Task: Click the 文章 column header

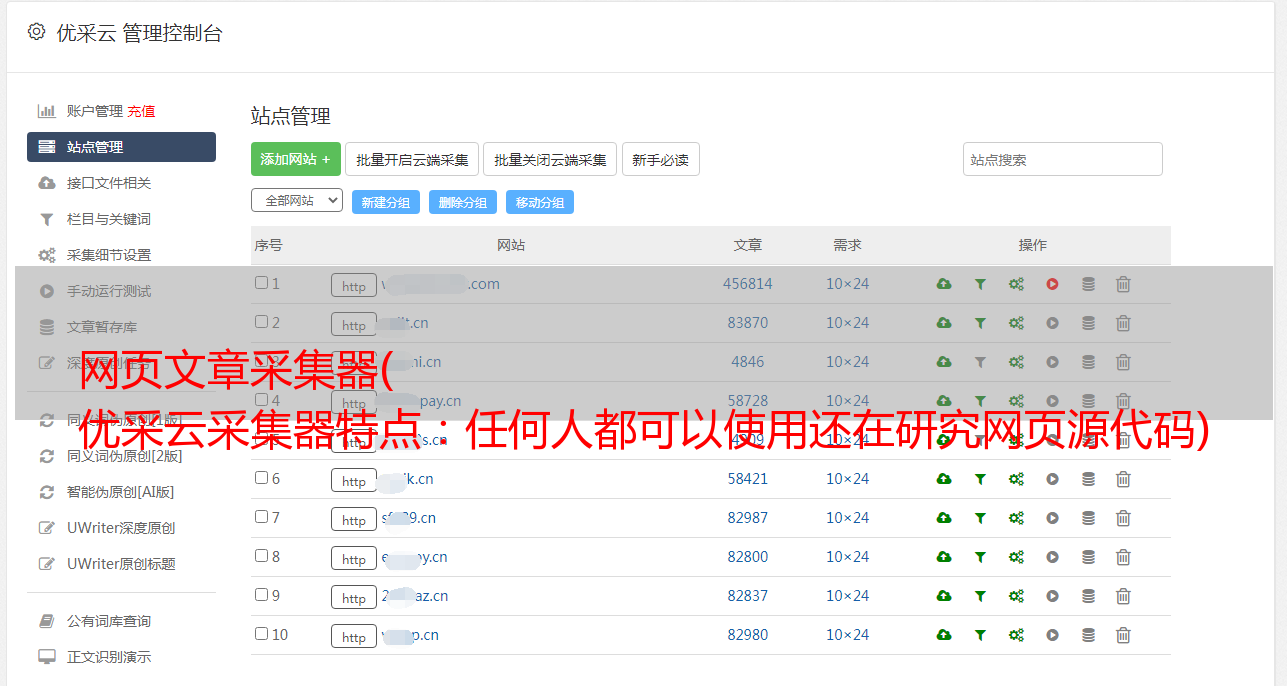Action: tap(748, 245)
